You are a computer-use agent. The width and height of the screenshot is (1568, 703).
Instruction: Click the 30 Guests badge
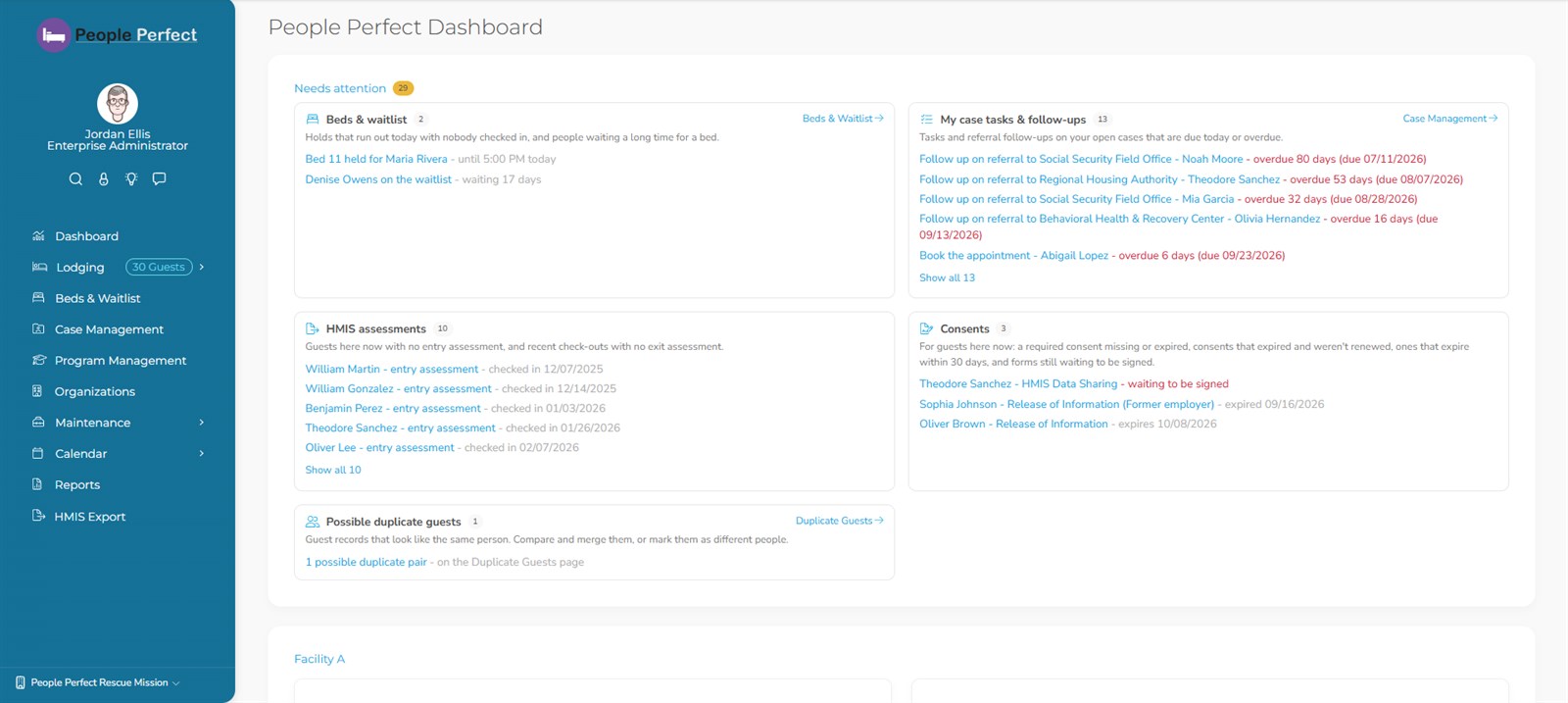(159, 267)
